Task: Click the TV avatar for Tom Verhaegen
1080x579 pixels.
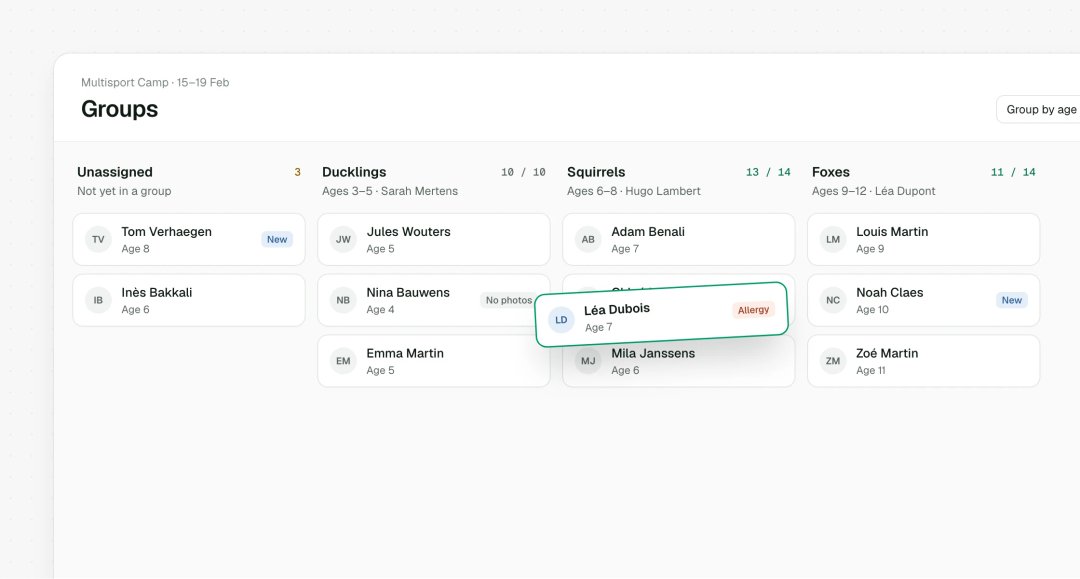Action: coord(98,240)
